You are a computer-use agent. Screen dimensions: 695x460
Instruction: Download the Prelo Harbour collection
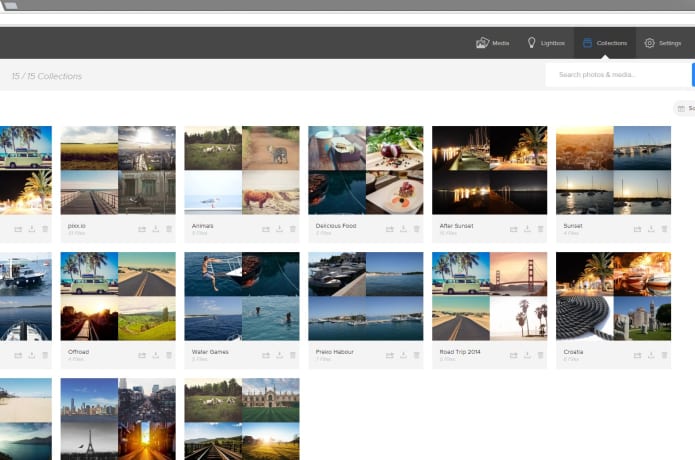(x=403, y=355)
